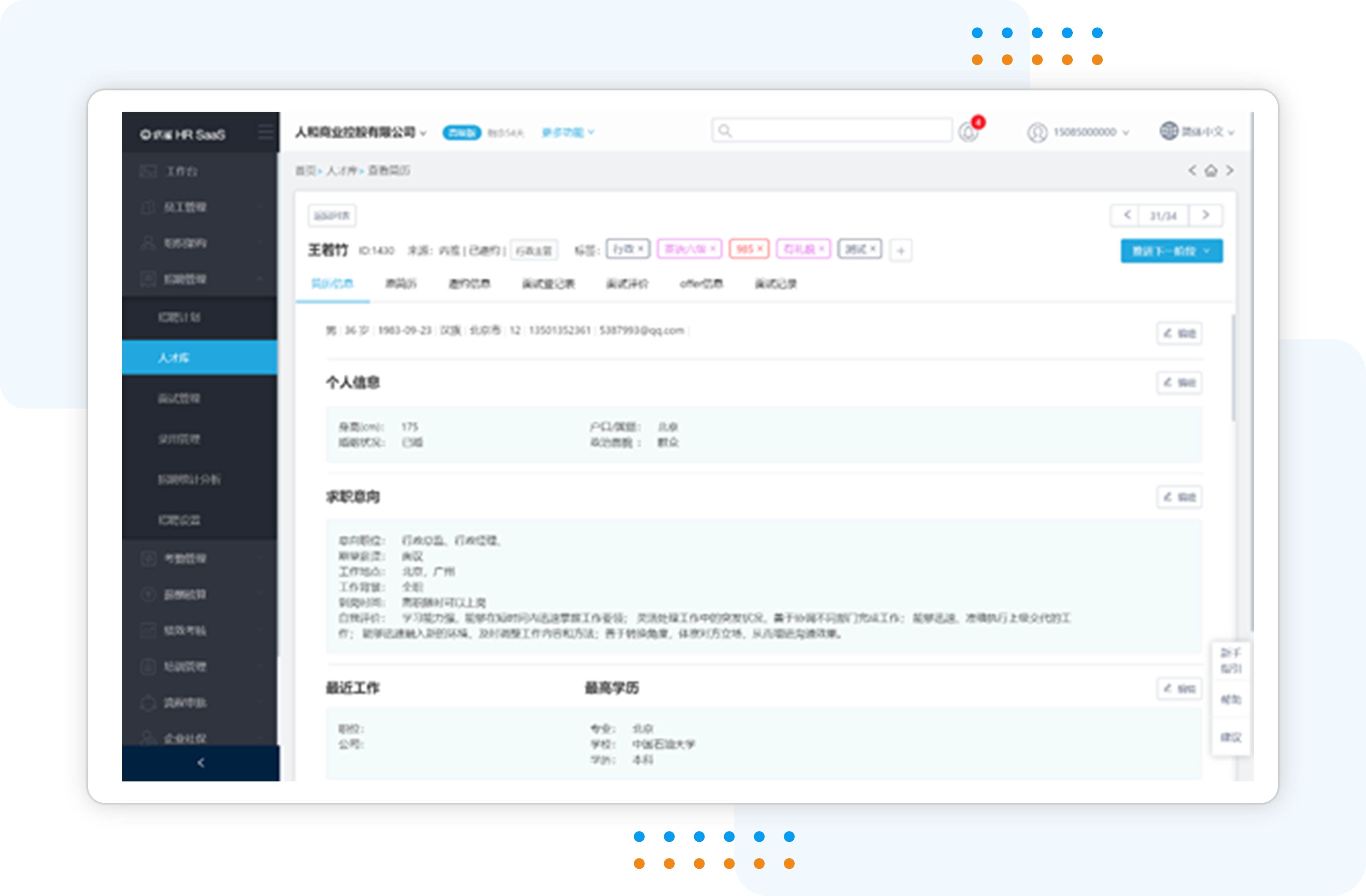This screenshot has width=1366, height=896.
Task: Click the pencil edit button for 求职意向 section
Action: point(1179,497)
